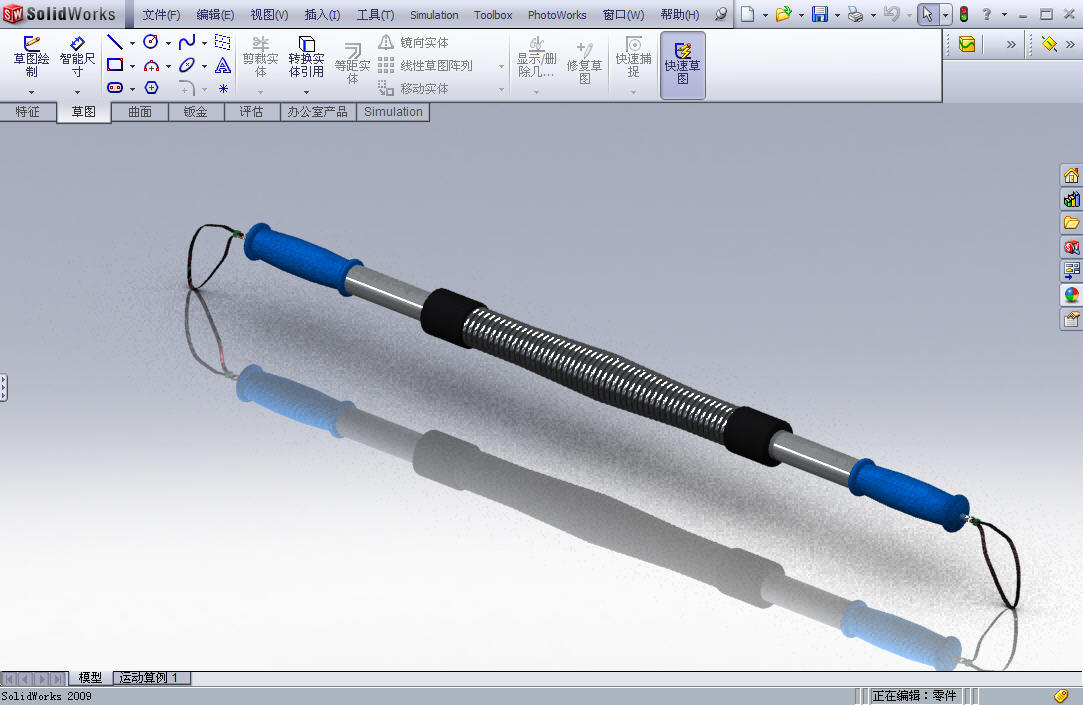Open the Toolbox menu
This screenshot has height=705, width=1083.
click(493, 15)
